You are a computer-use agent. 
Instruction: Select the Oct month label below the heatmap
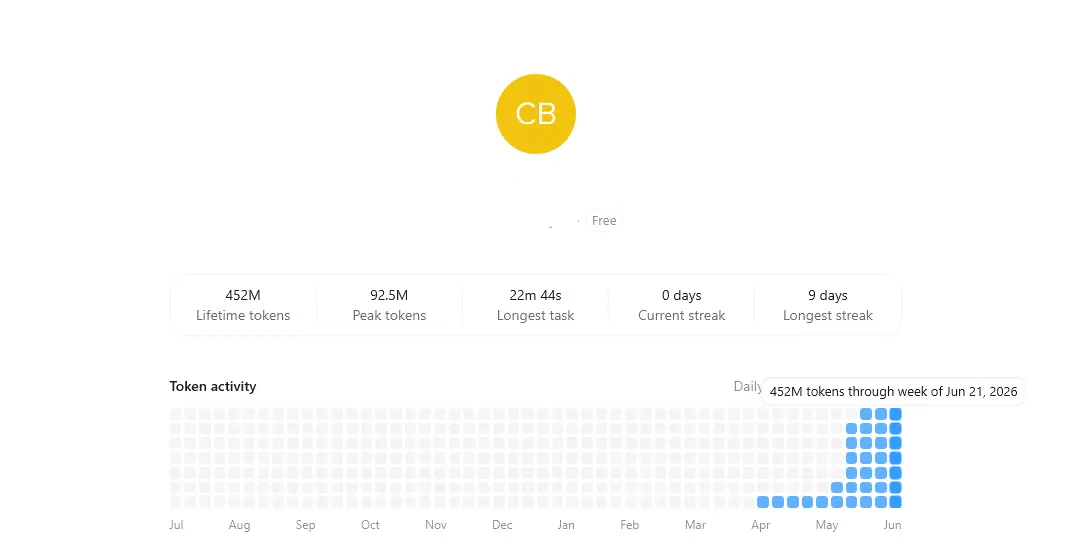point(370,525)
